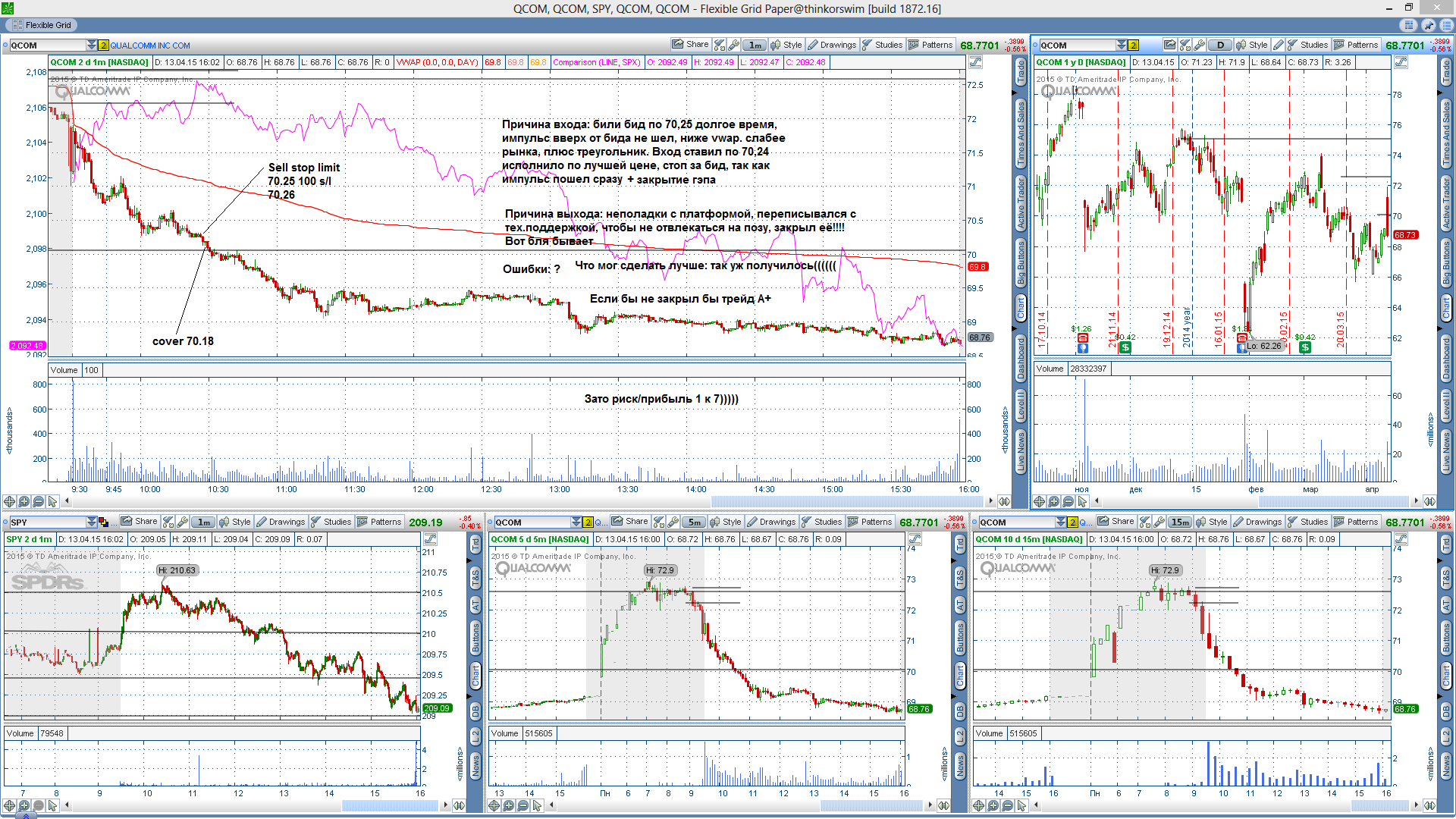
Task: Toggle study line display on QCOM 5m chart
Action: [x=915, y=539]
